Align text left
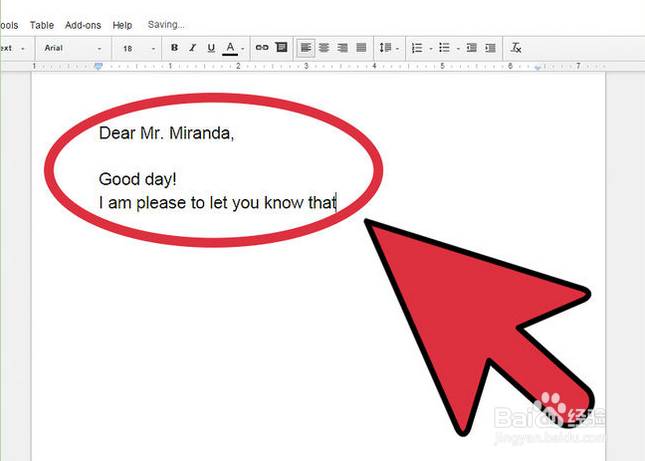Image resolution: width=645 pixels, height=461 pixels. point(306,48)
